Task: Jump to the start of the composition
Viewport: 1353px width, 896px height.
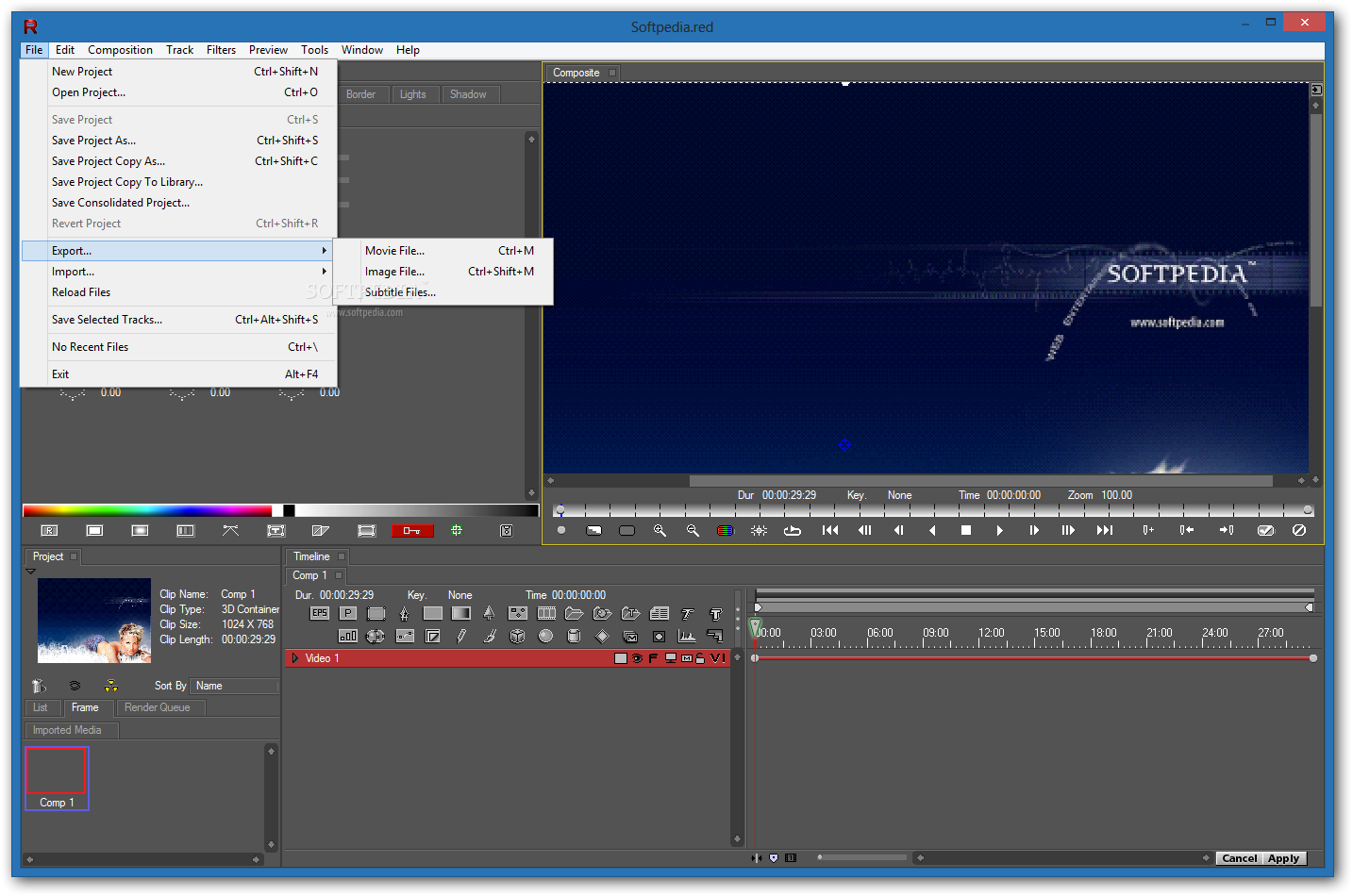Action: [x=830, y=530]
